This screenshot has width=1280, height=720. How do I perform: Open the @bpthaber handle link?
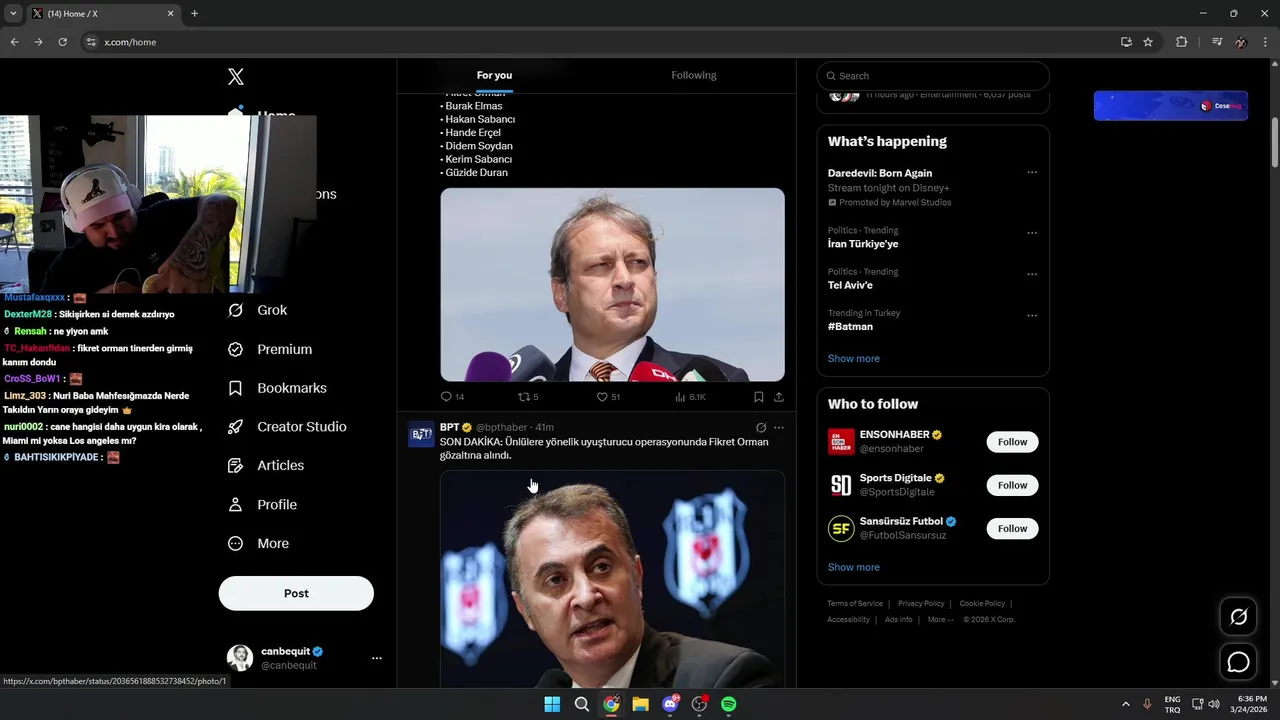pyautogui.click(x=501, y=428)
